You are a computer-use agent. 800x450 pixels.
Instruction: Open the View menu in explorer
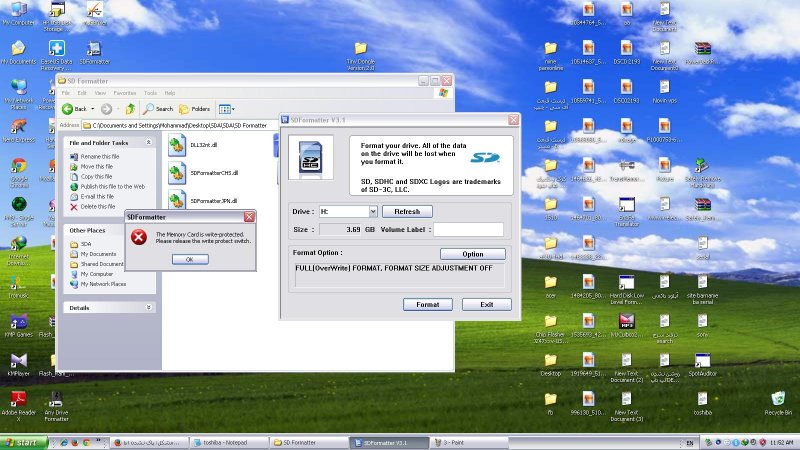click(x=101, y=93)
